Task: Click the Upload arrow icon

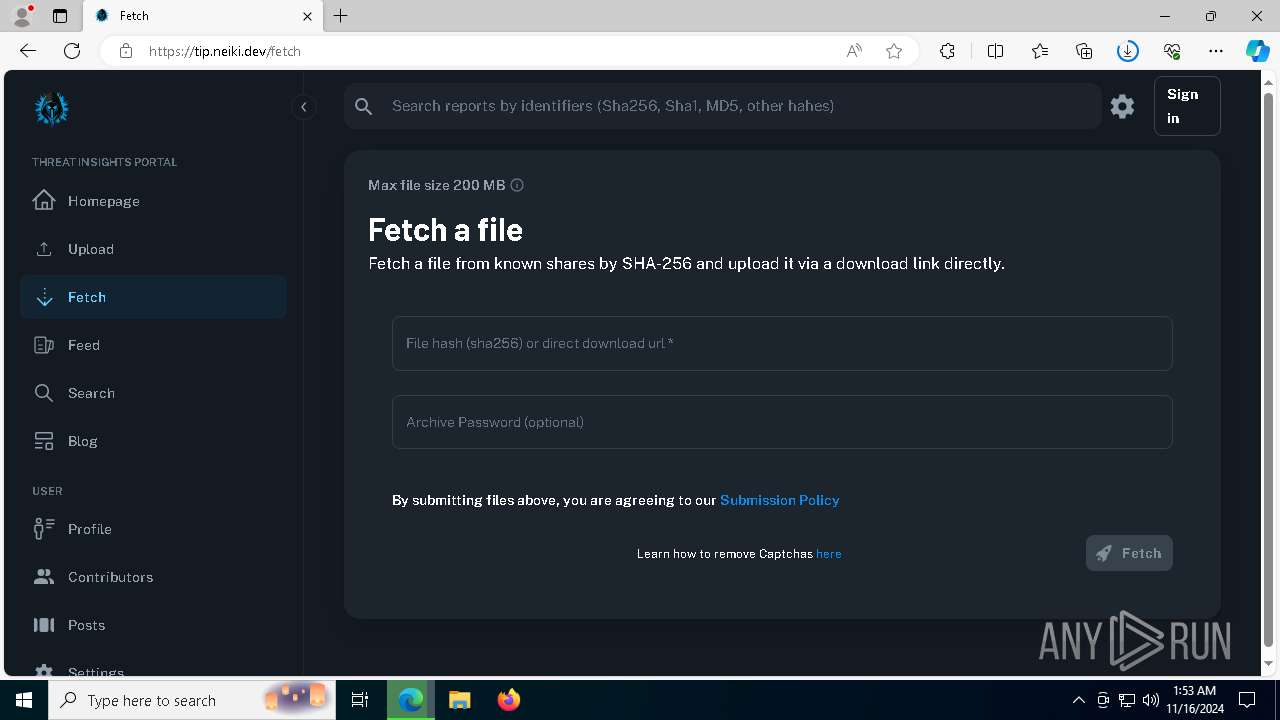Action: point(44,249)
